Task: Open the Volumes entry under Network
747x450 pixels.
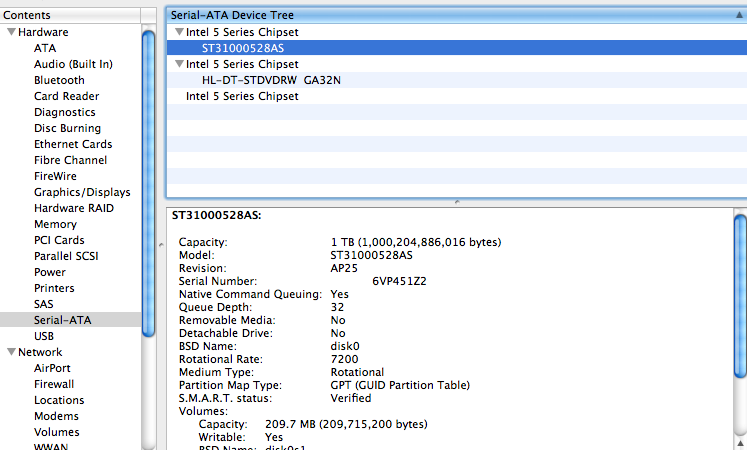Action: point(56,432)
